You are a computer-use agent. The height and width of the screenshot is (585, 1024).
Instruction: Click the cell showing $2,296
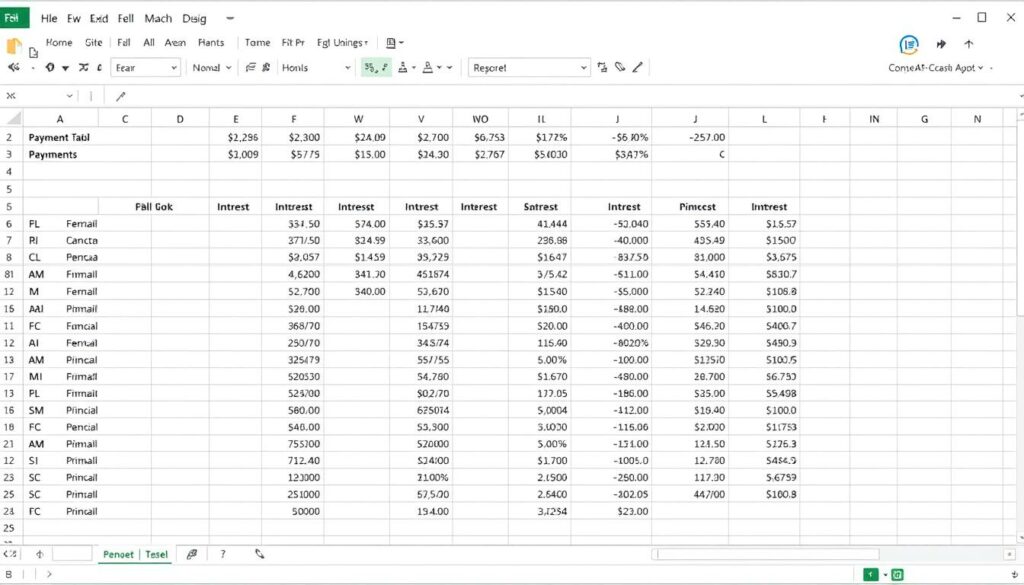point(236,138)
